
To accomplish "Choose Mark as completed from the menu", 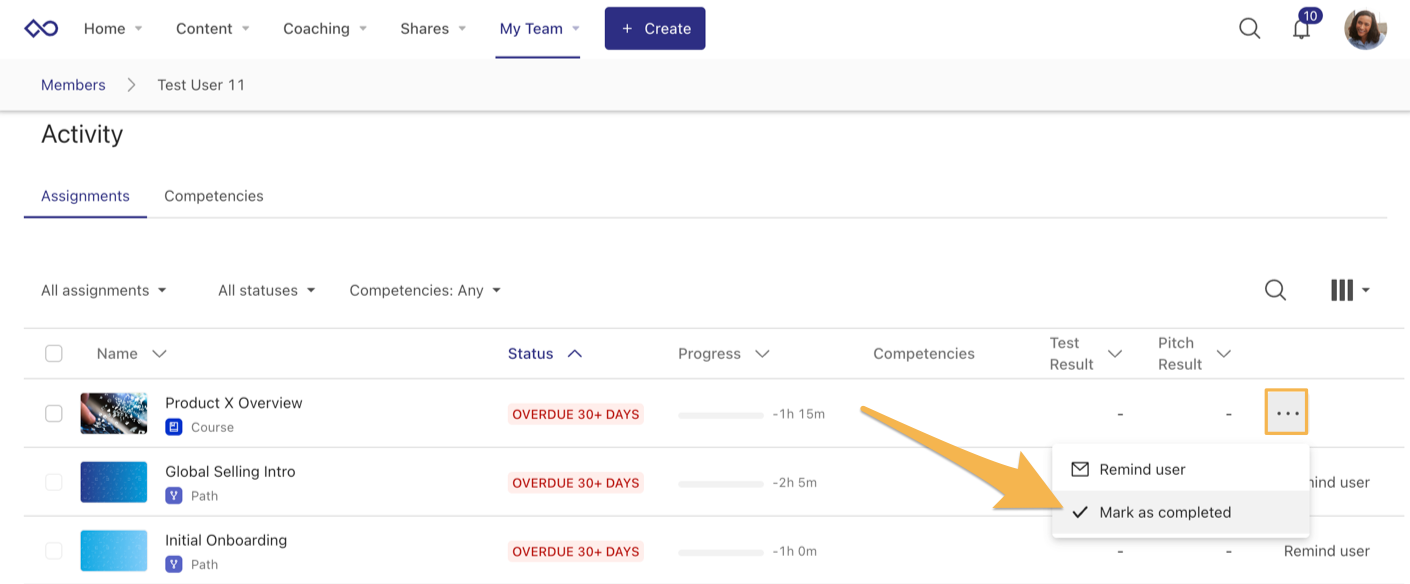I will click(x=1180, y=512).
